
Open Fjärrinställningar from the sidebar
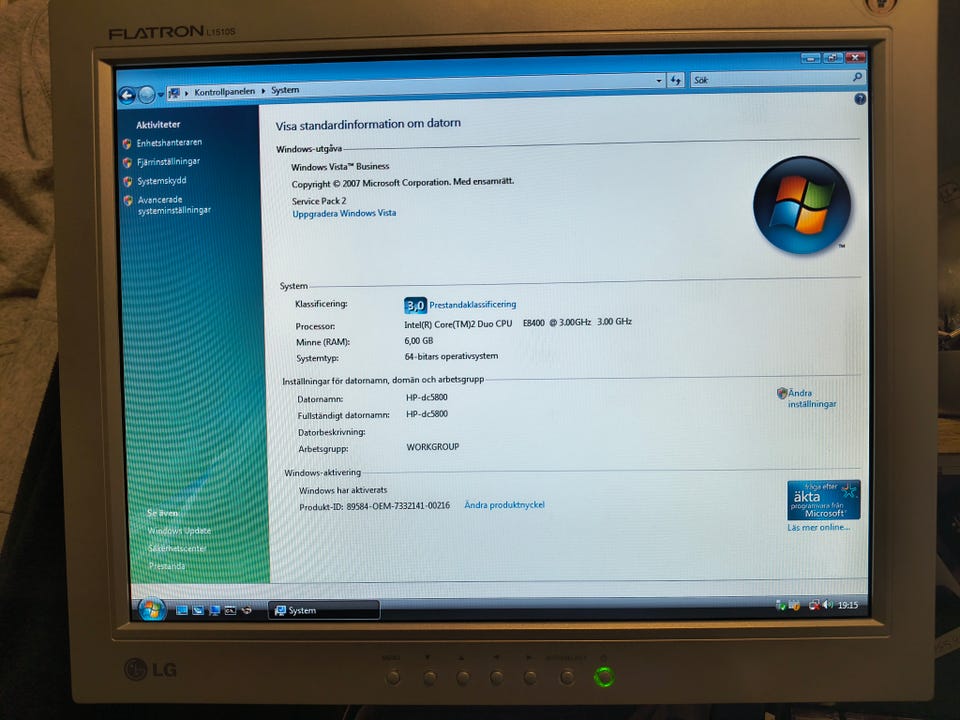tap(168, 162)
